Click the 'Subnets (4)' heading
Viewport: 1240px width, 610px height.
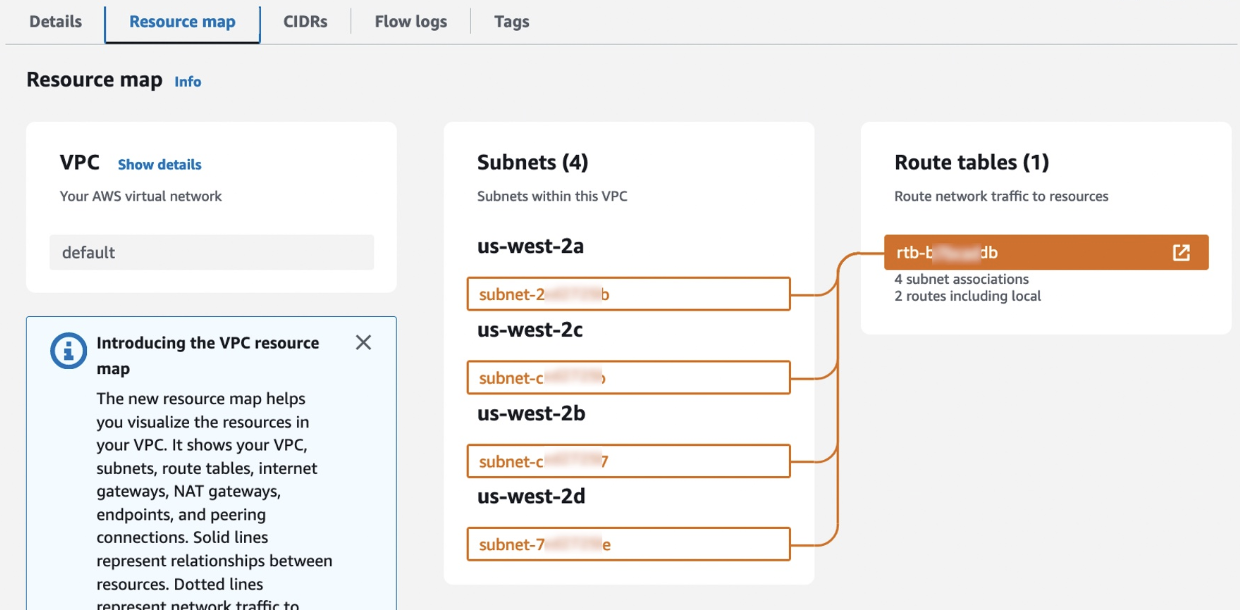coord(532,163)
